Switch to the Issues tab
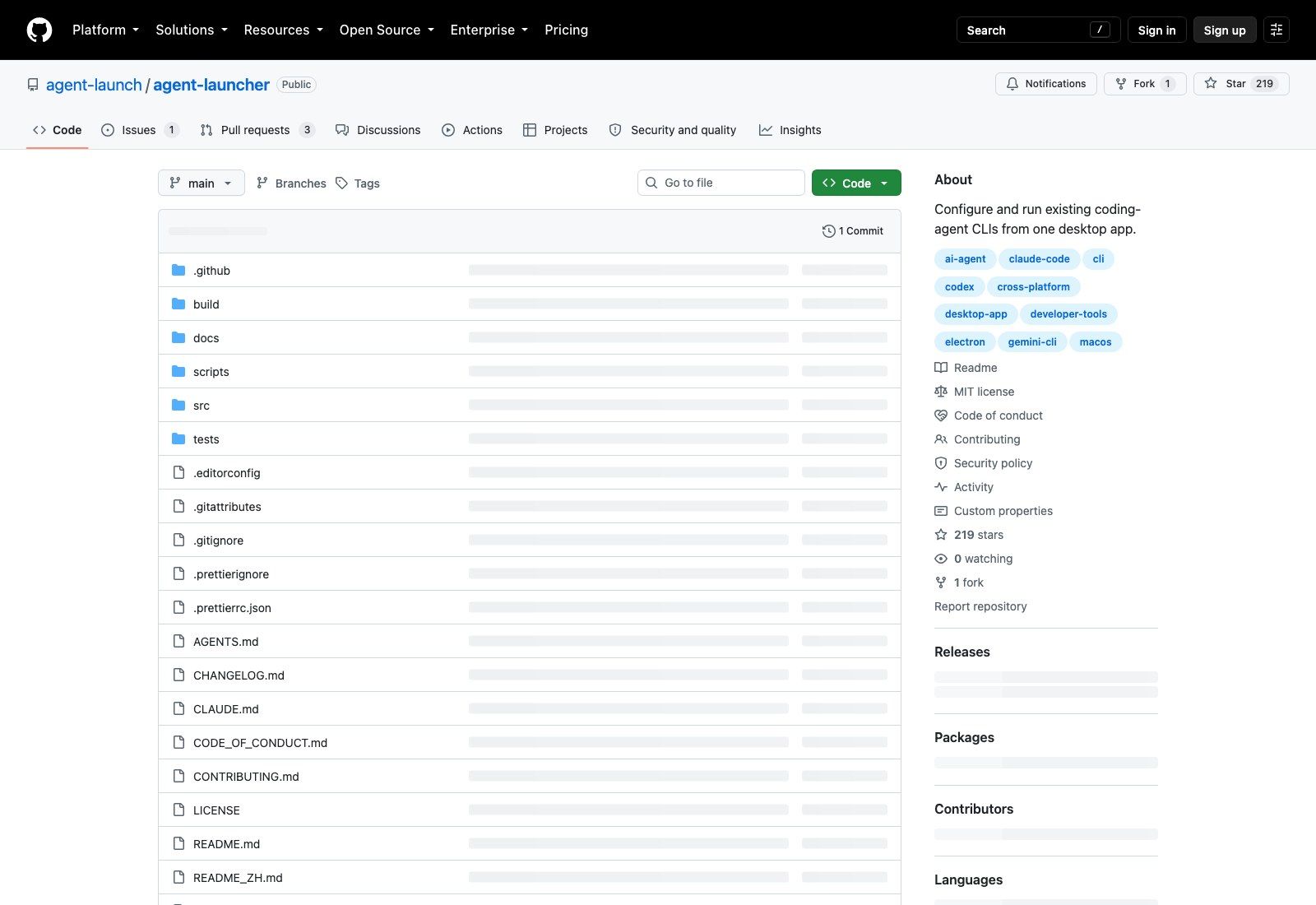Image resolution: width=1316 pixels, height=905 pixels. (140, 130)
